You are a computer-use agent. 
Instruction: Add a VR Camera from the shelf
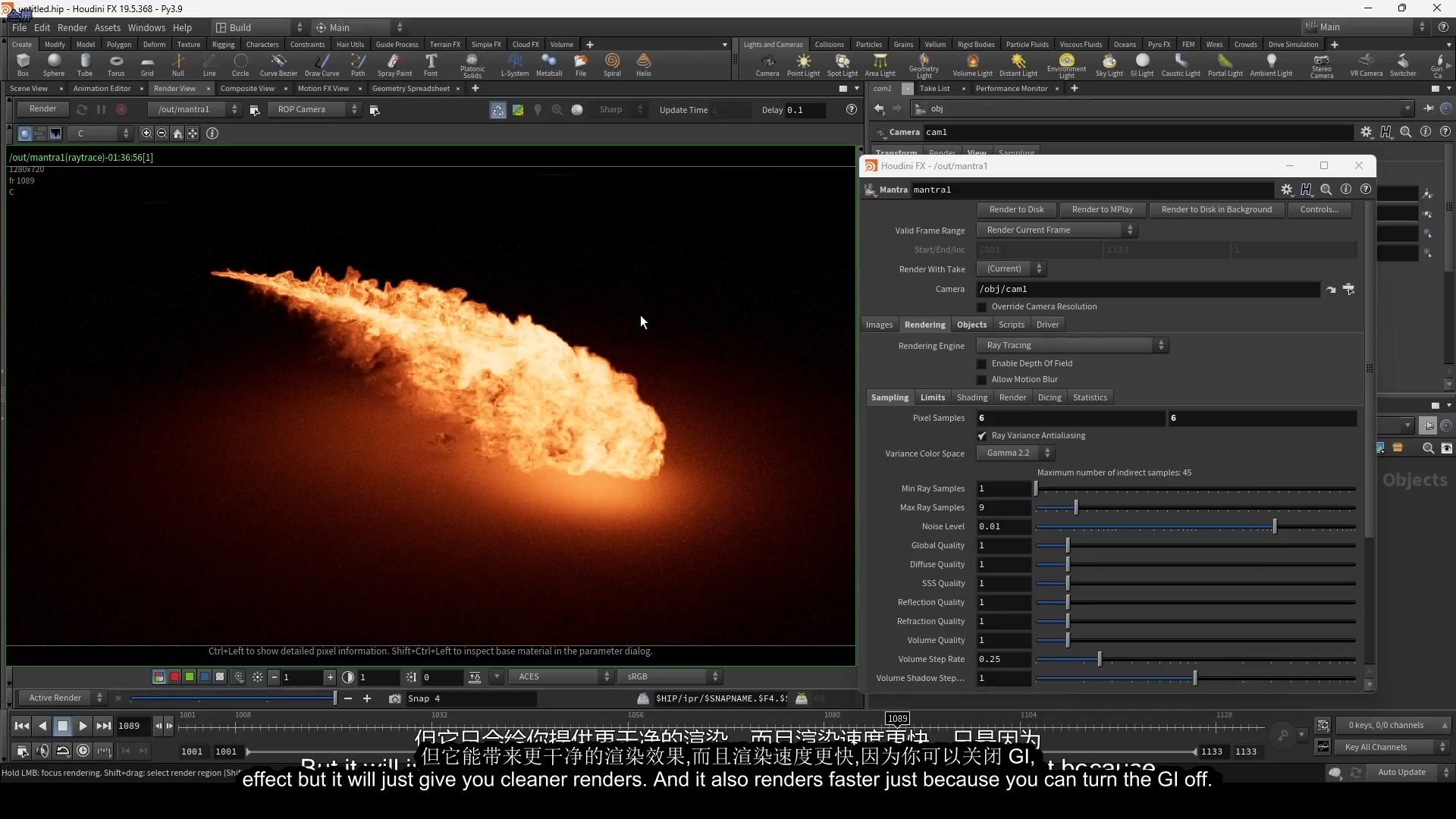(x=1367, y=64)
